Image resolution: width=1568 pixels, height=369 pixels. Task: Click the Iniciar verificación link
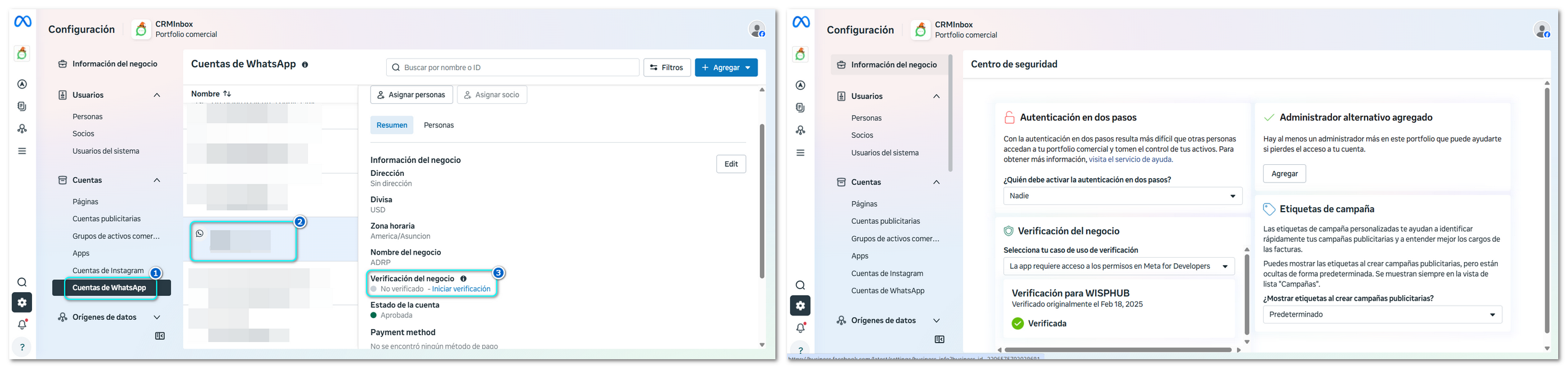[x=461, y=289]
